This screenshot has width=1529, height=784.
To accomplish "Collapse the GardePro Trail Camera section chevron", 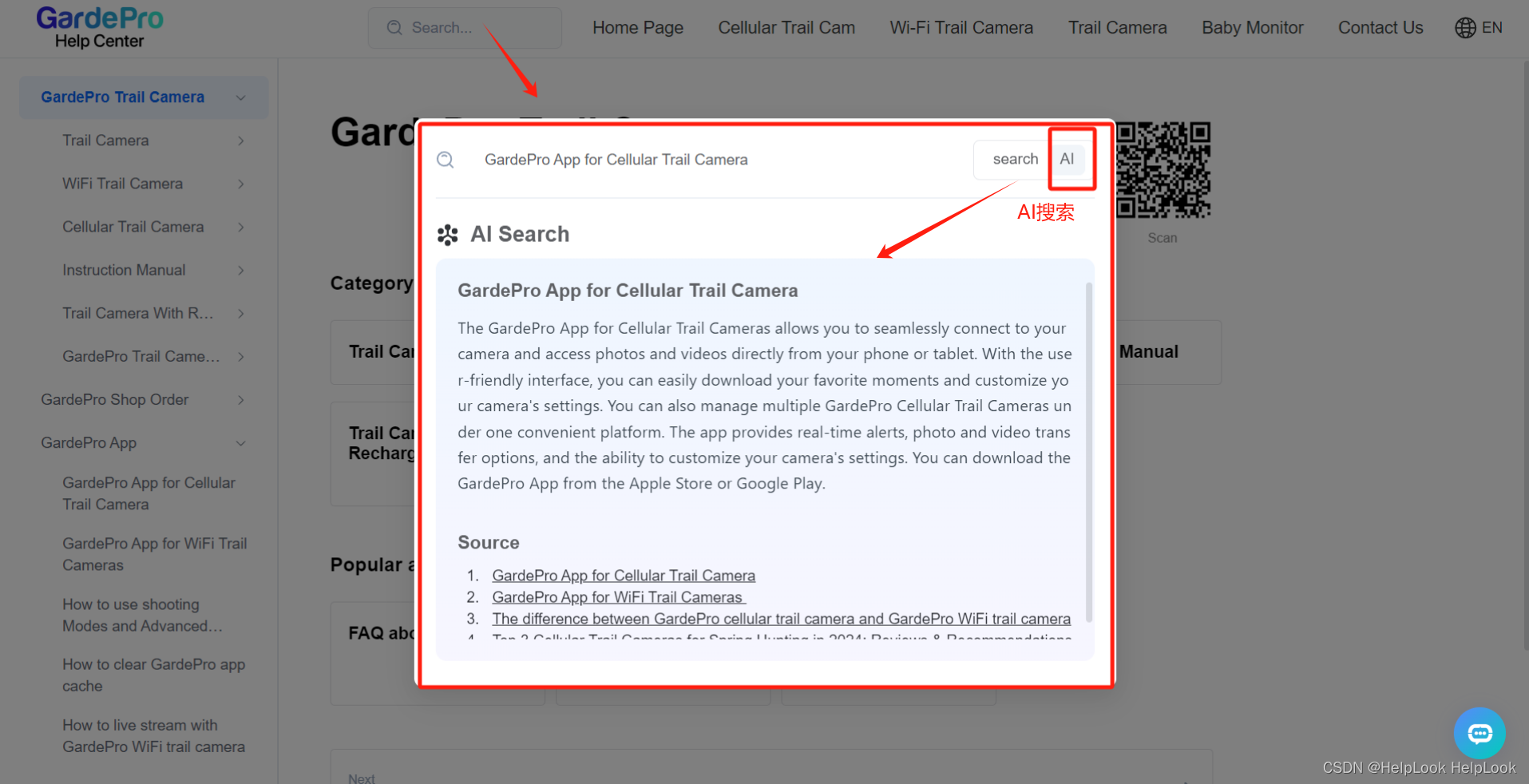I will 240,97.
